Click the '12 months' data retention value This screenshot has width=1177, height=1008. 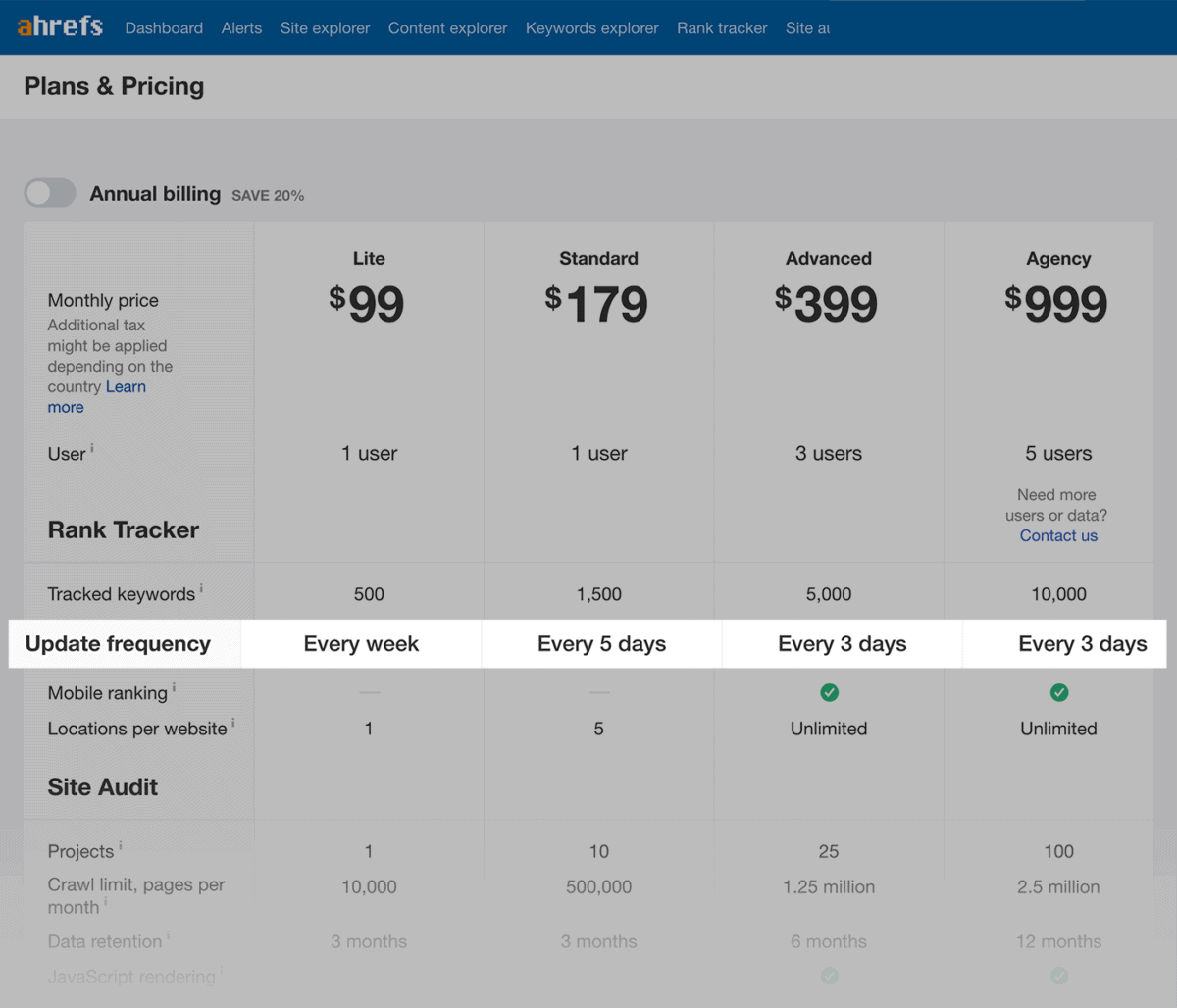coord(1058,941)
